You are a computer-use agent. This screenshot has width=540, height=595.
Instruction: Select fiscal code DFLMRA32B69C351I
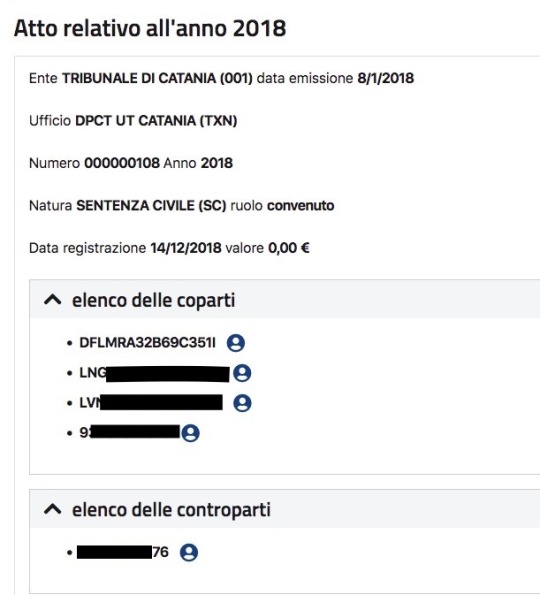coord(147,343)
